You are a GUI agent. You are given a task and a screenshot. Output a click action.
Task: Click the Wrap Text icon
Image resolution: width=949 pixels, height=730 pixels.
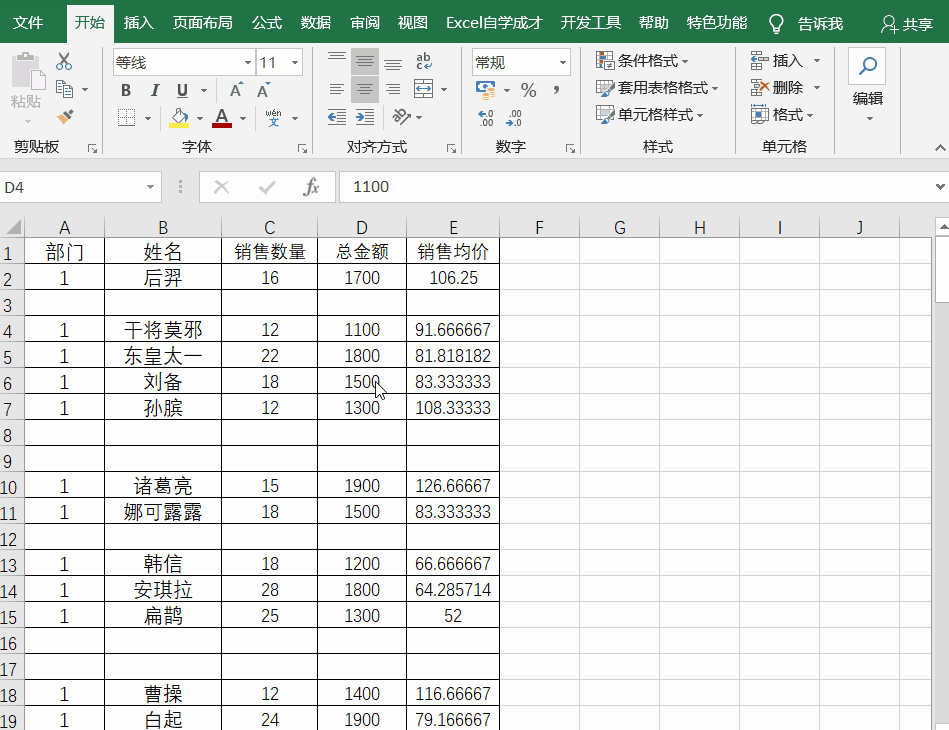(424, 61)
